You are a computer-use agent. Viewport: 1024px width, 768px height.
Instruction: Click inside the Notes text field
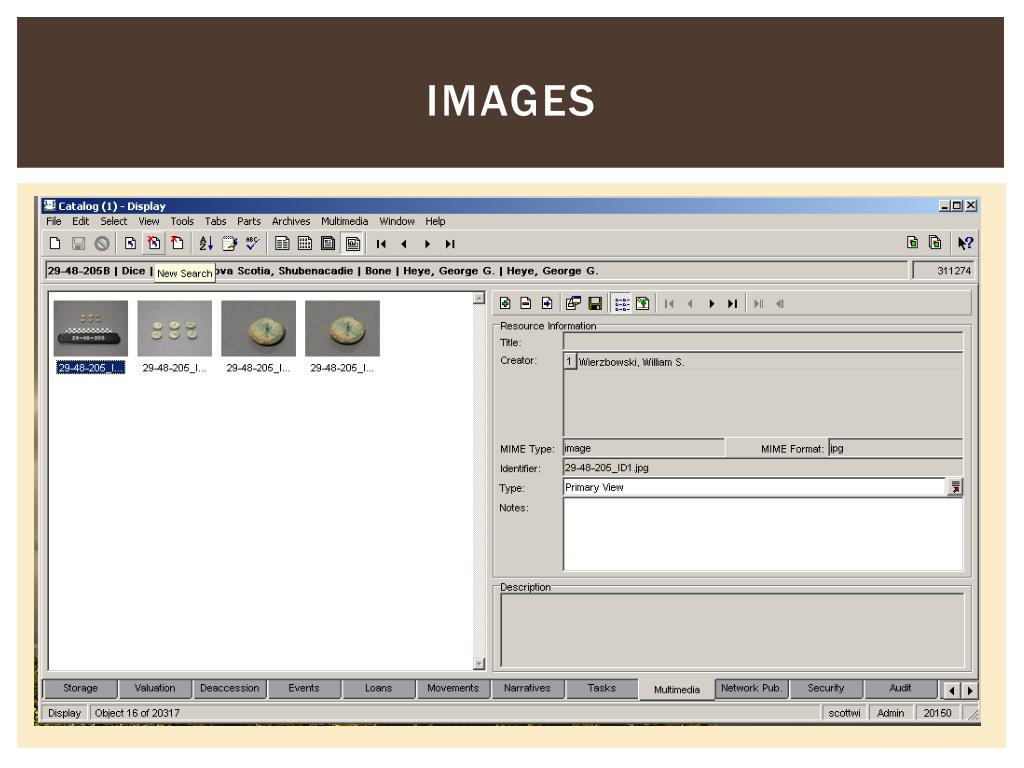(762, 533)
